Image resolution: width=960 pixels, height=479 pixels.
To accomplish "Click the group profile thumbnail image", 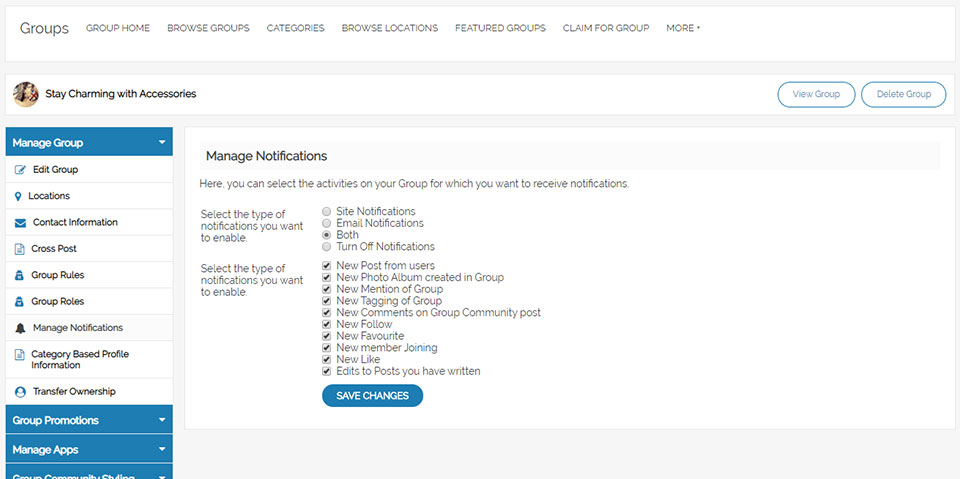I will (26, 94).
